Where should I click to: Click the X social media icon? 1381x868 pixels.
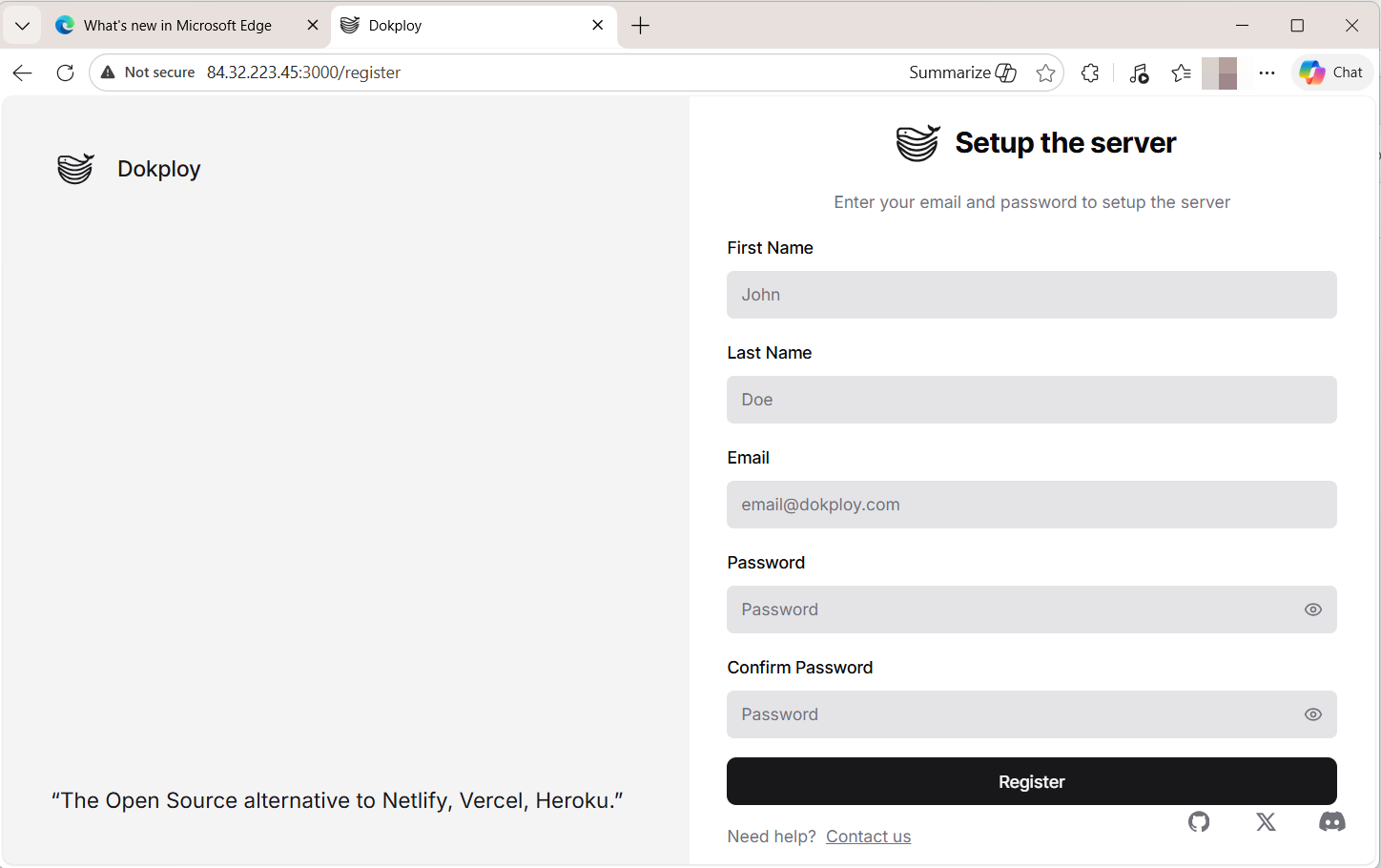click(x=1266, y=821)
